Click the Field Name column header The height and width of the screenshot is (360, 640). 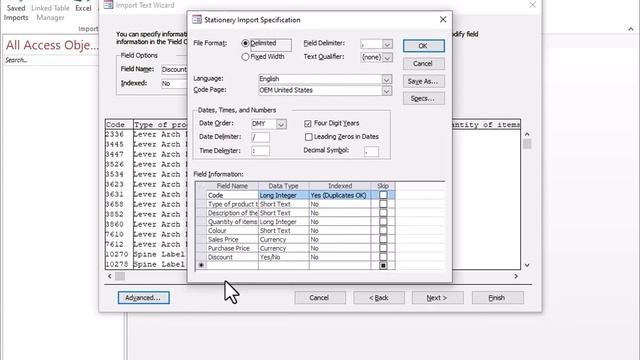click(x=232, y=186)
